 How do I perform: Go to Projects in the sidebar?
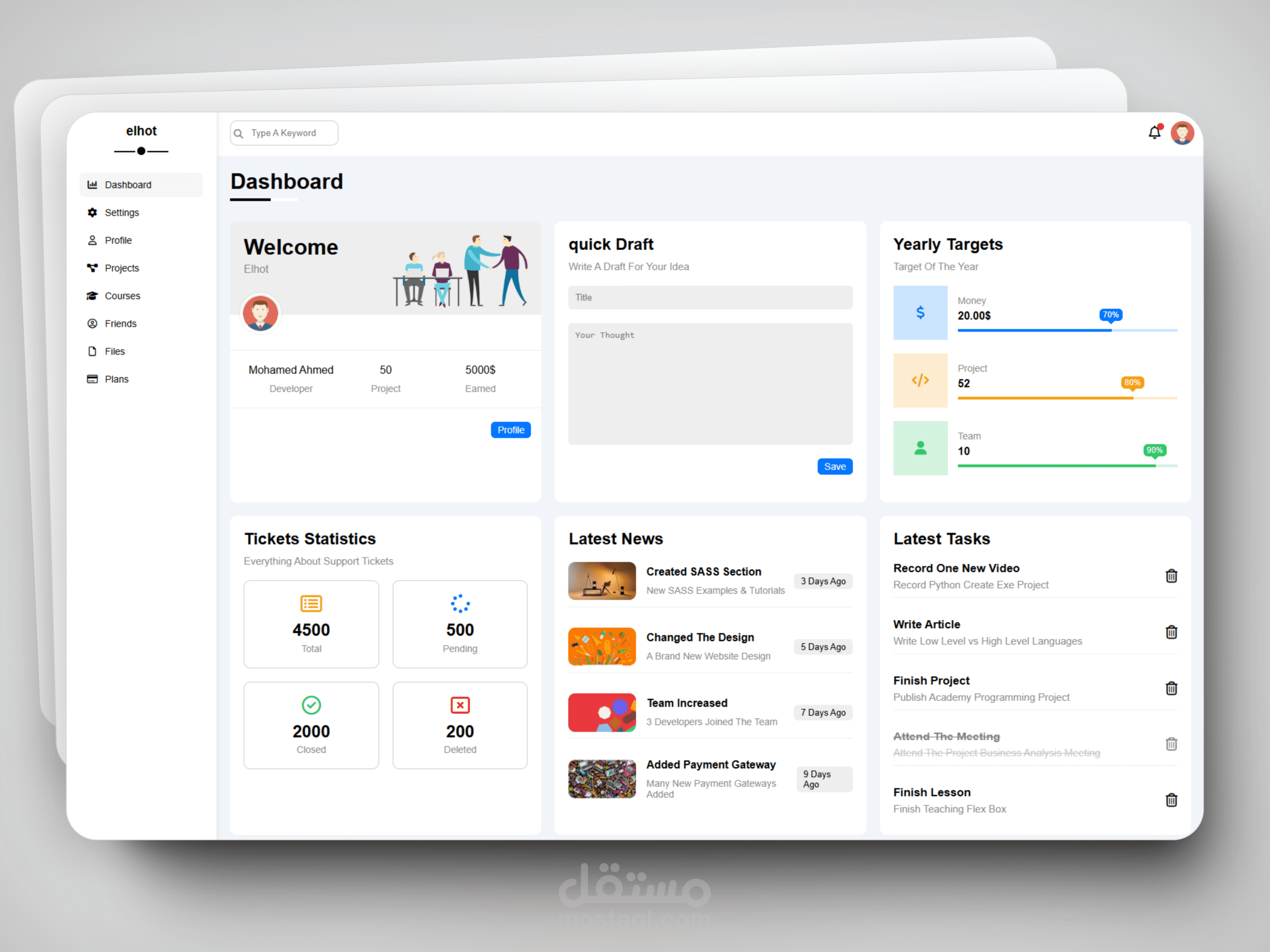pyautogui.click(x=122, y=268)
